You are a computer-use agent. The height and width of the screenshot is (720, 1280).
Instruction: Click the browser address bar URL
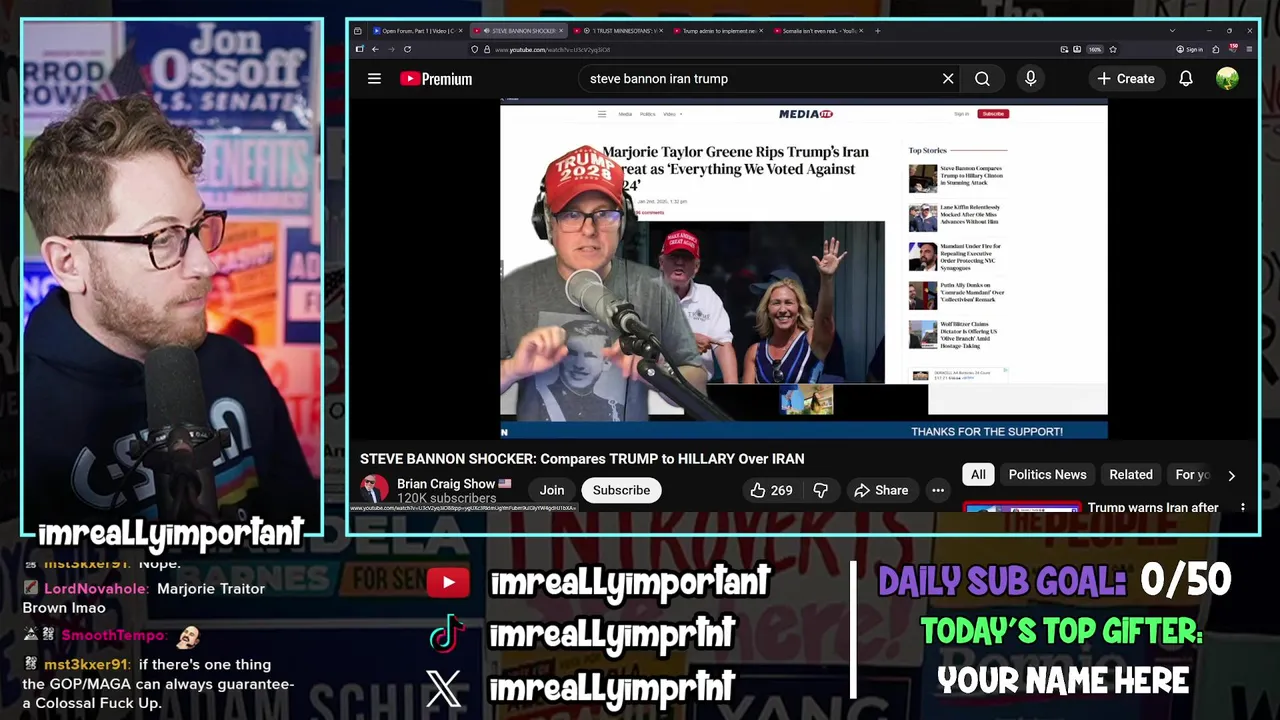pyautogui.click(x=551, y=49)
